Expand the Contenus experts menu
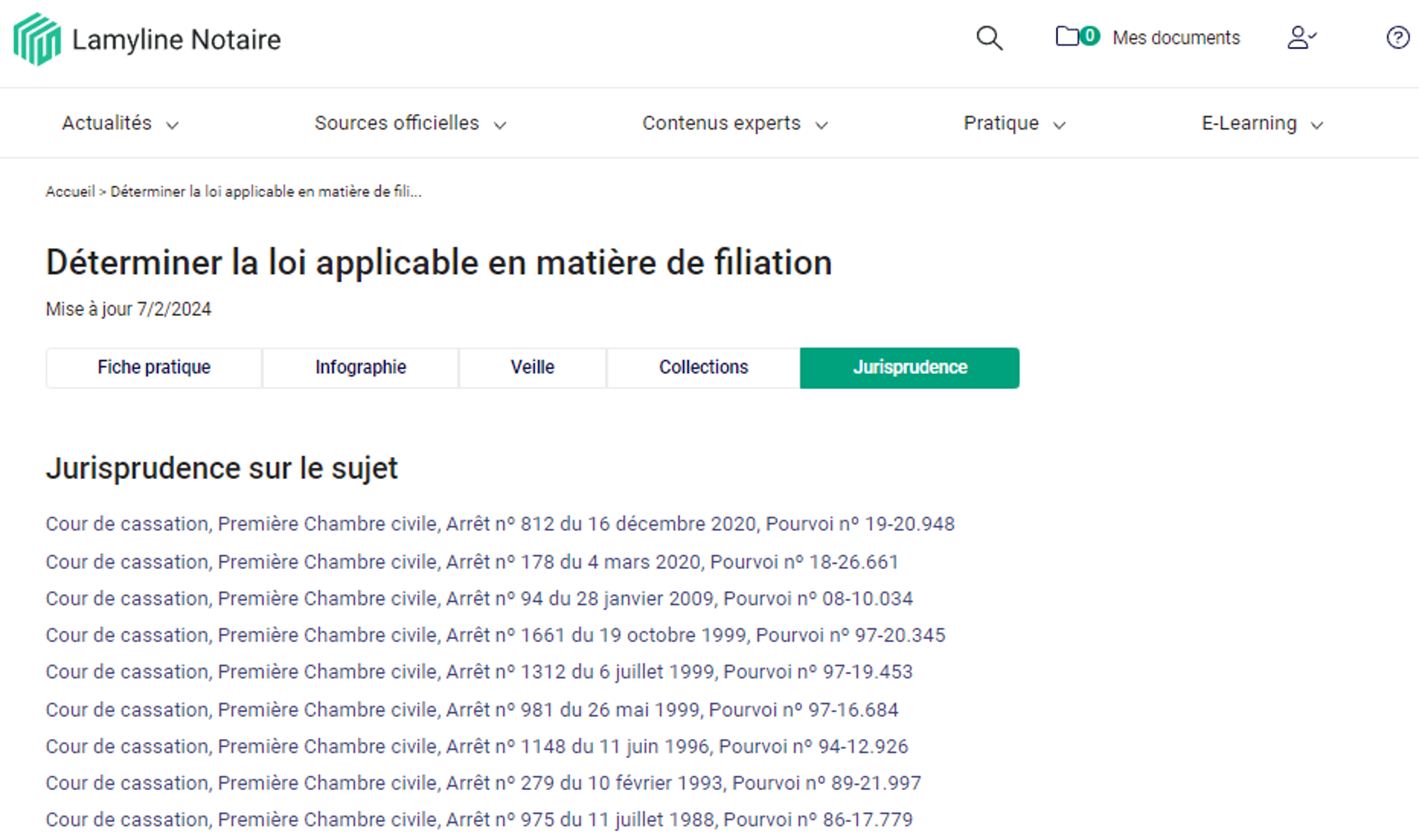This screenshot has width=1419, height=840. click(x=734, y=123)
